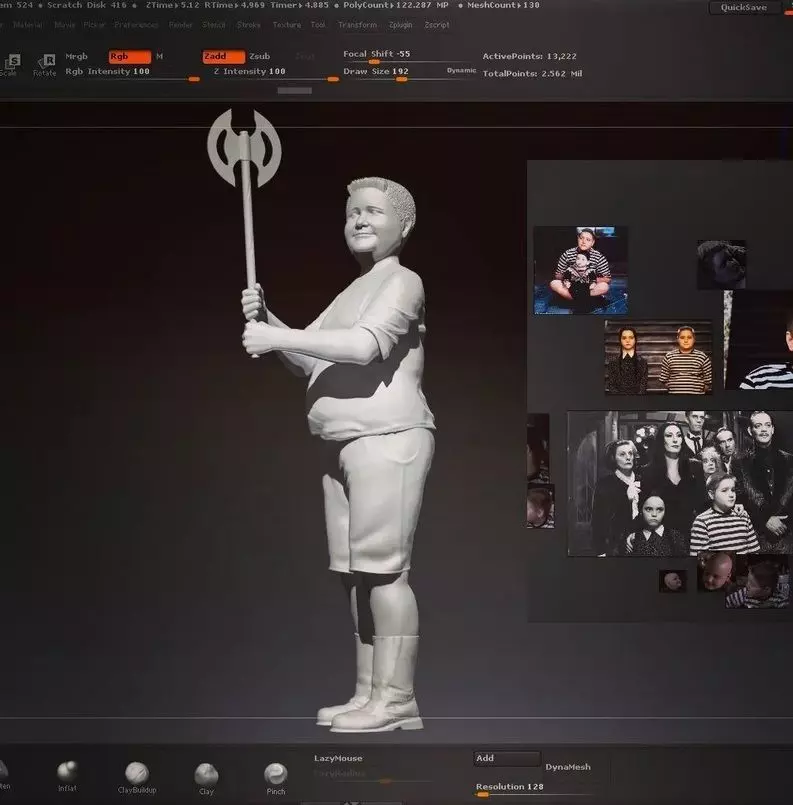This screenshot has width=793, height=805.
Task: Click the small gray shelf divider handle
Action: (295, 90)
